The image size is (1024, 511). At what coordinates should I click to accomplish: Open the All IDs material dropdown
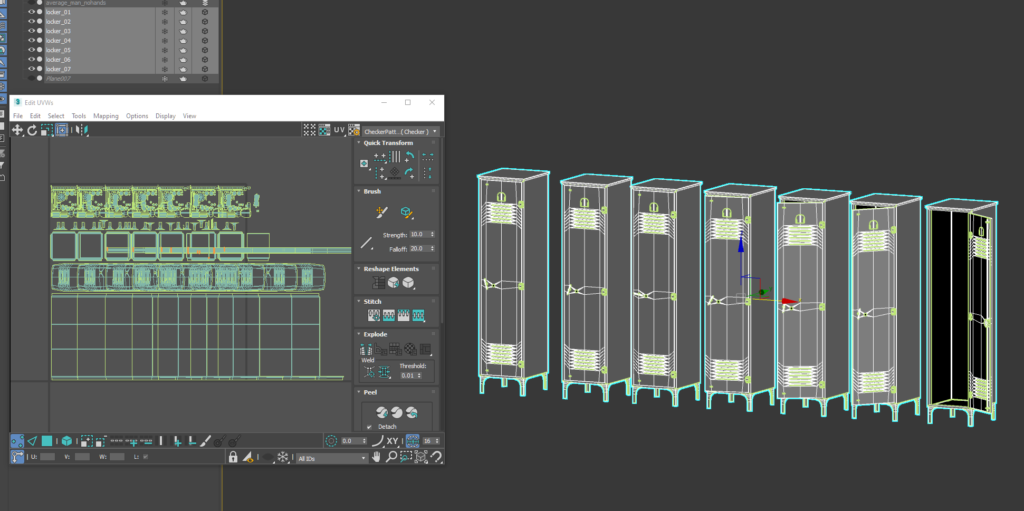[332, 458]
